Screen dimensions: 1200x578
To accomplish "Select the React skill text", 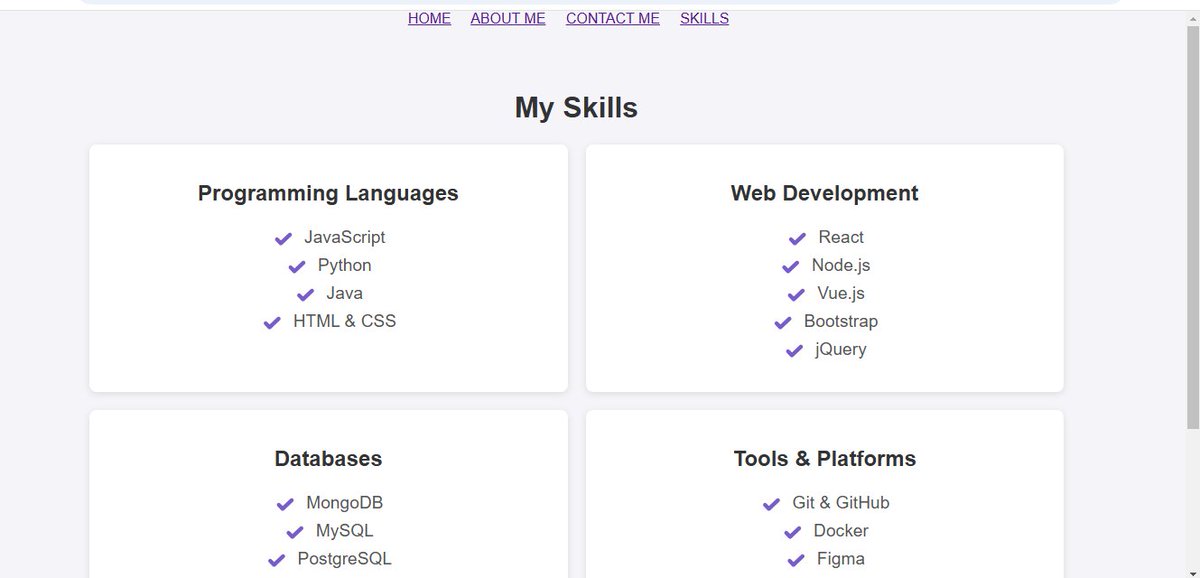I will (x=841, y=237).
